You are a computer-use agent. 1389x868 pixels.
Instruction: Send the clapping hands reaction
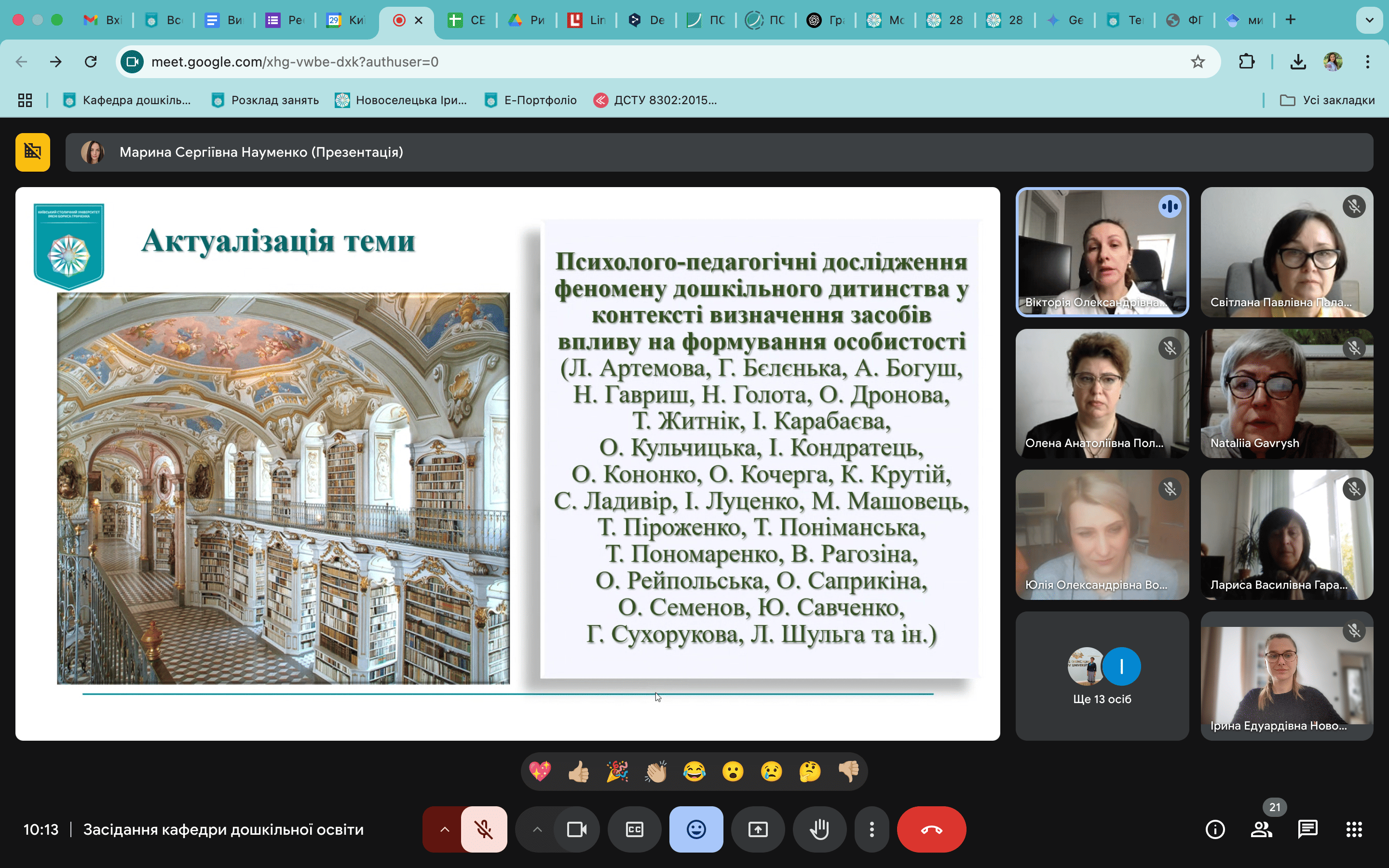655,772
